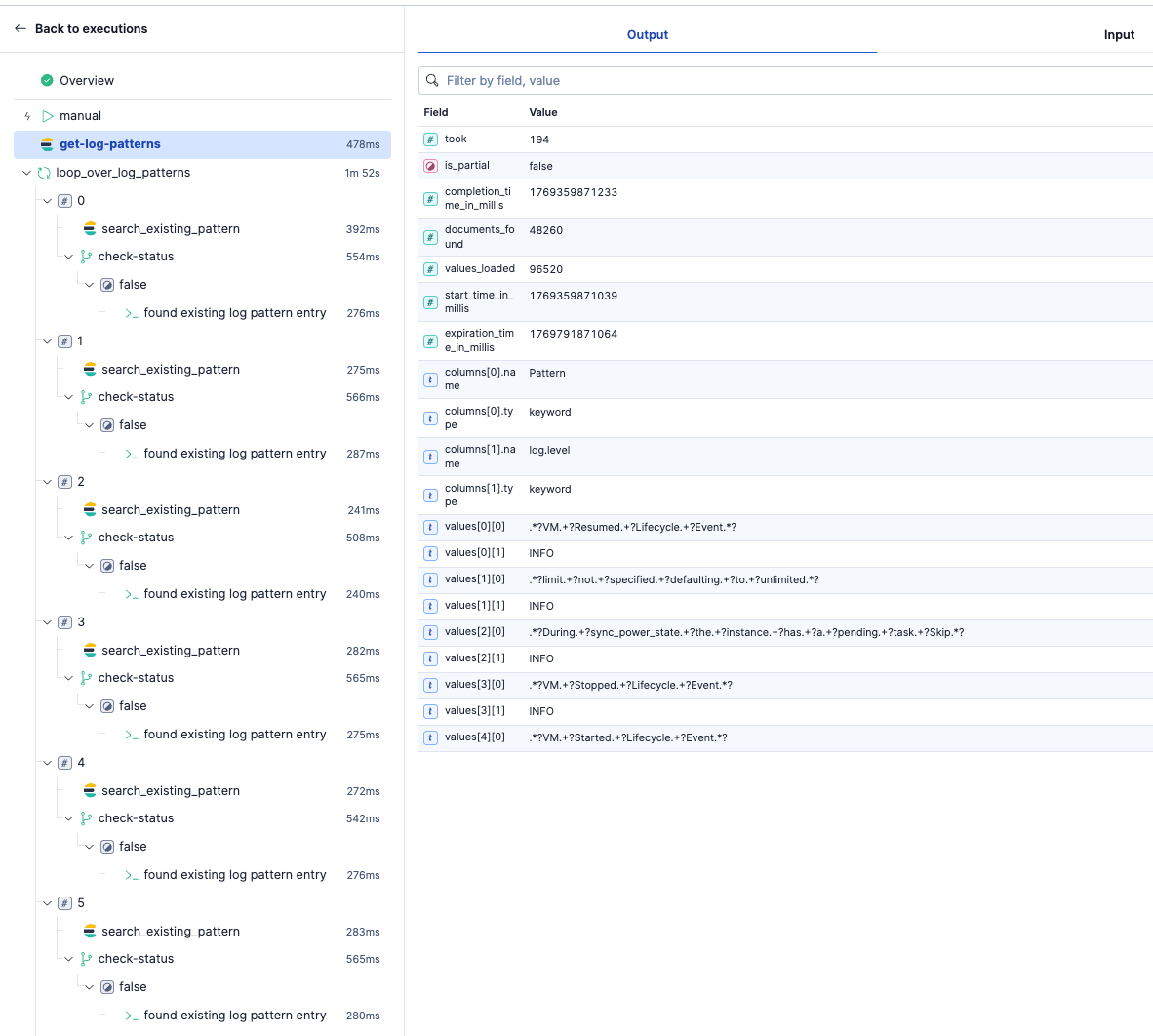Click Elasticsearch icon of search_existing_pattern in iteration 2
The height and width of the screenshot is (1036, 1153).
[90, 509]
